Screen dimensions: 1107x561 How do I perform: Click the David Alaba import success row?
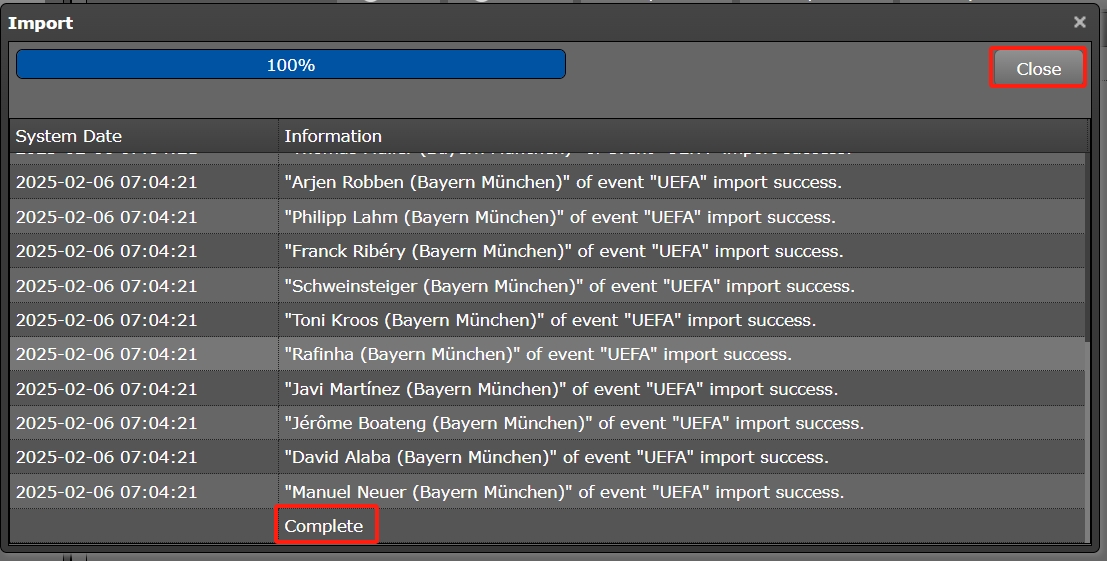click(x=556, y=457)
